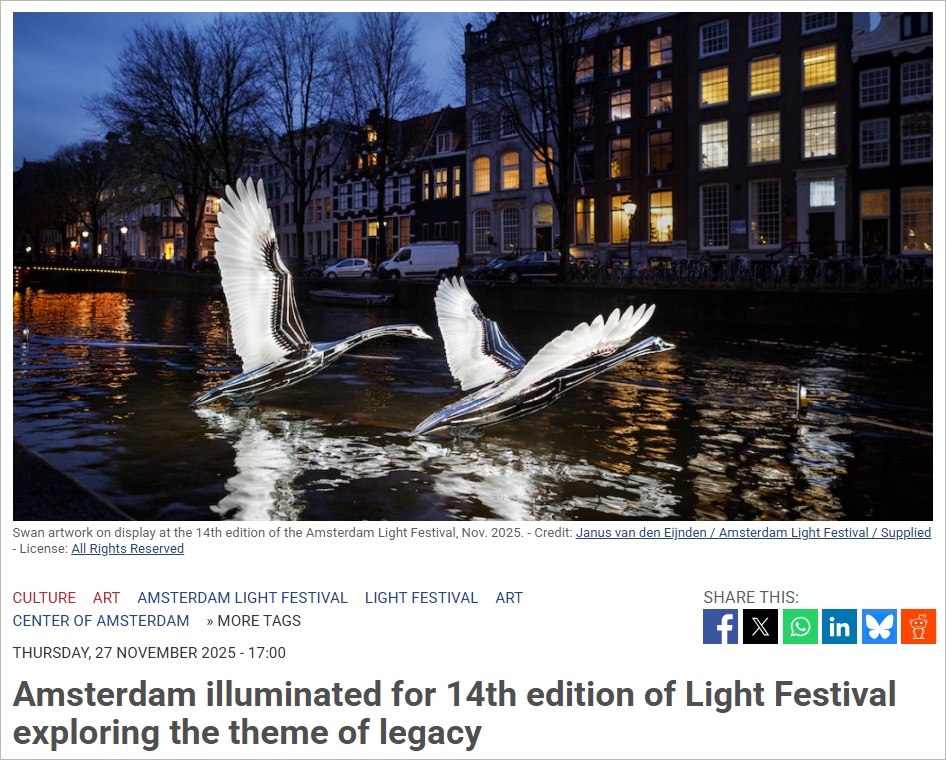Viewport: 946px width, 760px height.
Task: Open the CENTER OF AMSTERDAM tag
Action: pyautogui.click(x=101, y=621)
